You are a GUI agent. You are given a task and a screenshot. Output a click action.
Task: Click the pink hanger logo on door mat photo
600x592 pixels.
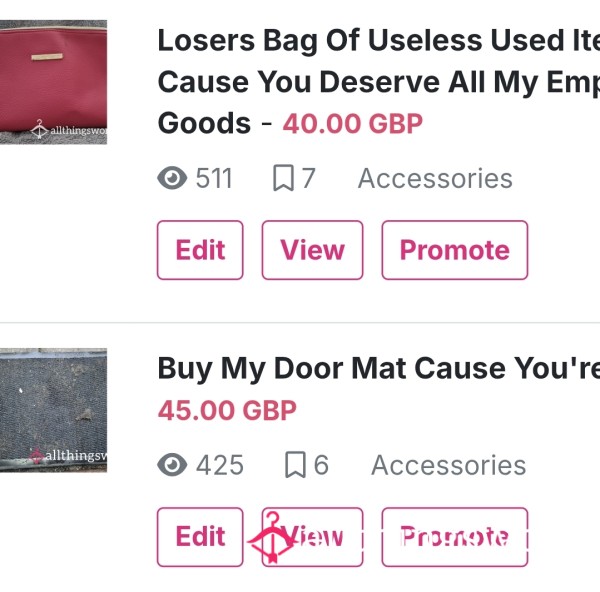37,455
